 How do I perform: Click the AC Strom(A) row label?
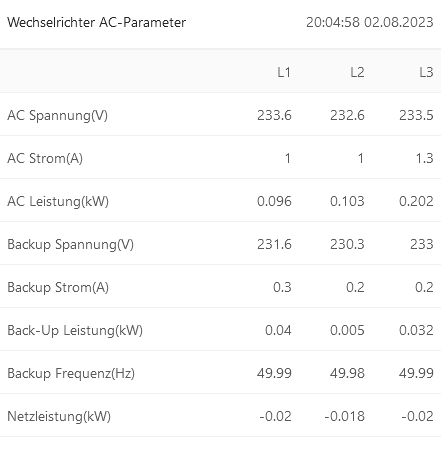(45, 158)
